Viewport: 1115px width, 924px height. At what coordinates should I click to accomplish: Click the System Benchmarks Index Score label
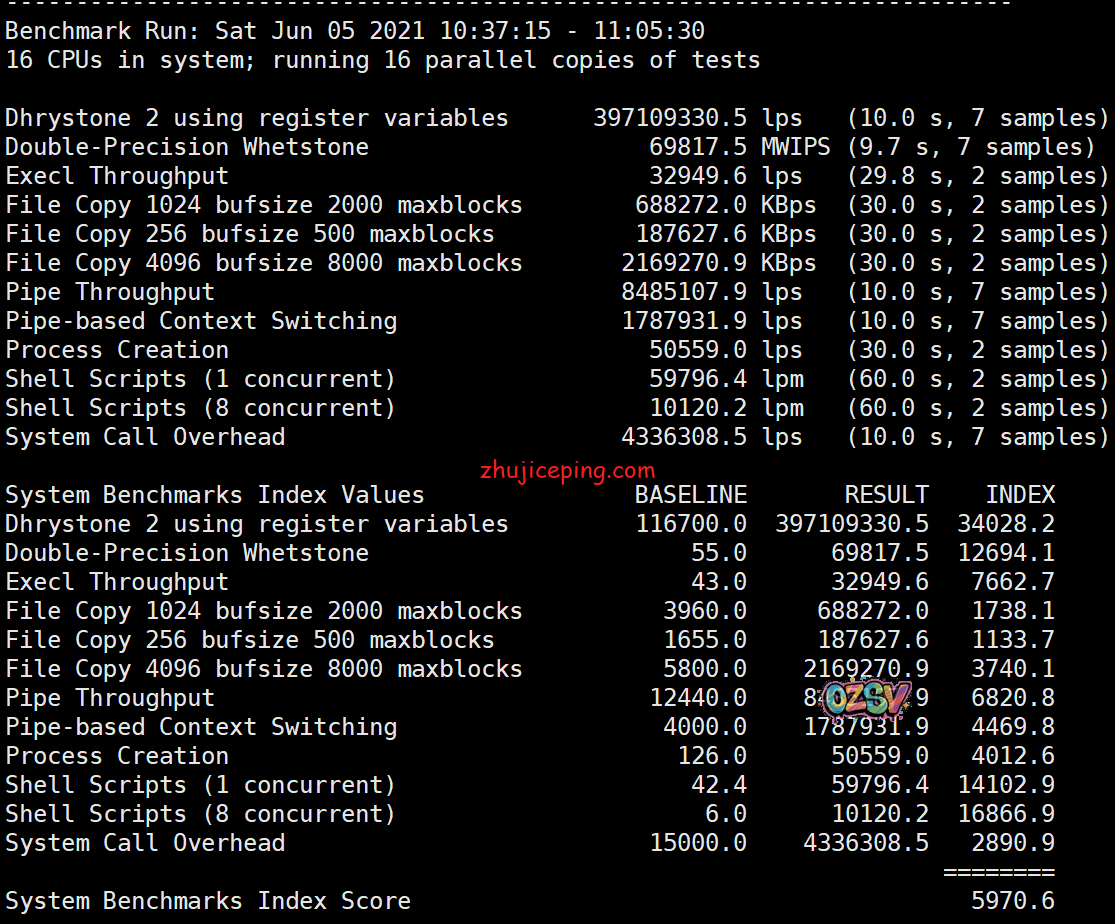208,901
